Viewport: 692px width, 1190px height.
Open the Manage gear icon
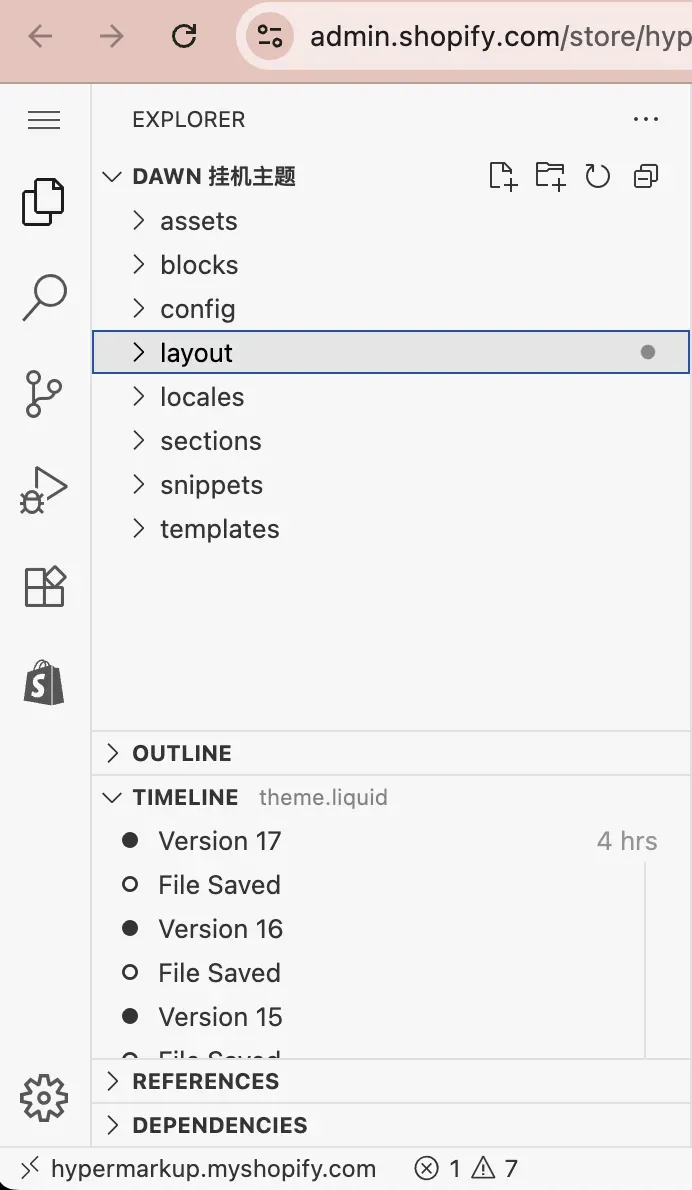coord(44,1097)
